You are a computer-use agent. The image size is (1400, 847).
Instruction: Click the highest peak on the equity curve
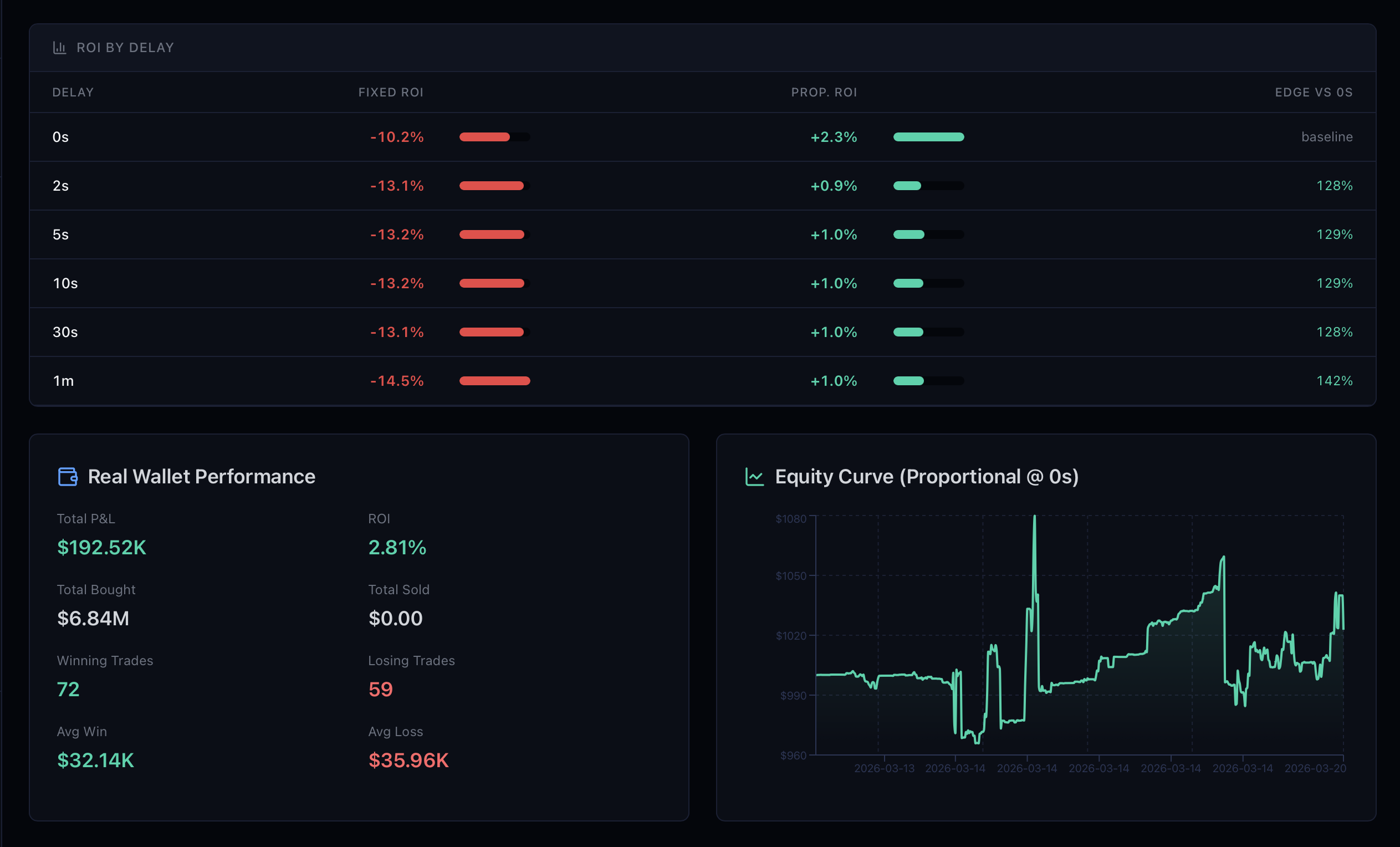tap(1035, 517)
